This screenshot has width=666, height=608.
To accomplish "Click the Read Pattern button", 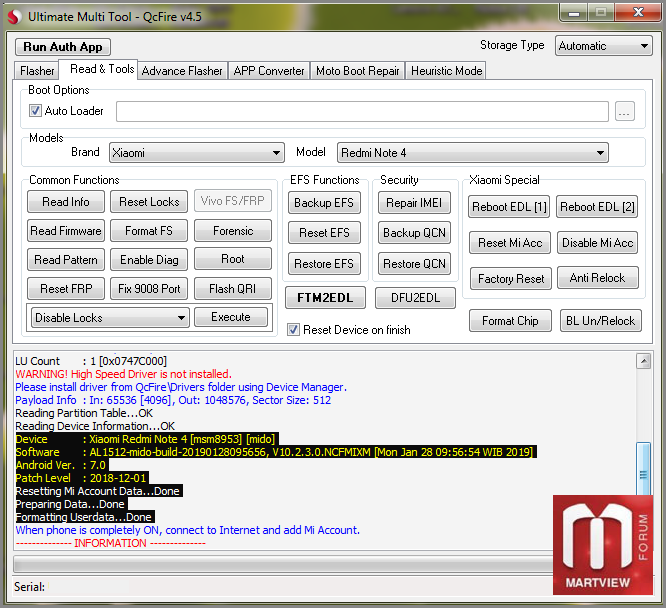I will (x=66, y=260).
